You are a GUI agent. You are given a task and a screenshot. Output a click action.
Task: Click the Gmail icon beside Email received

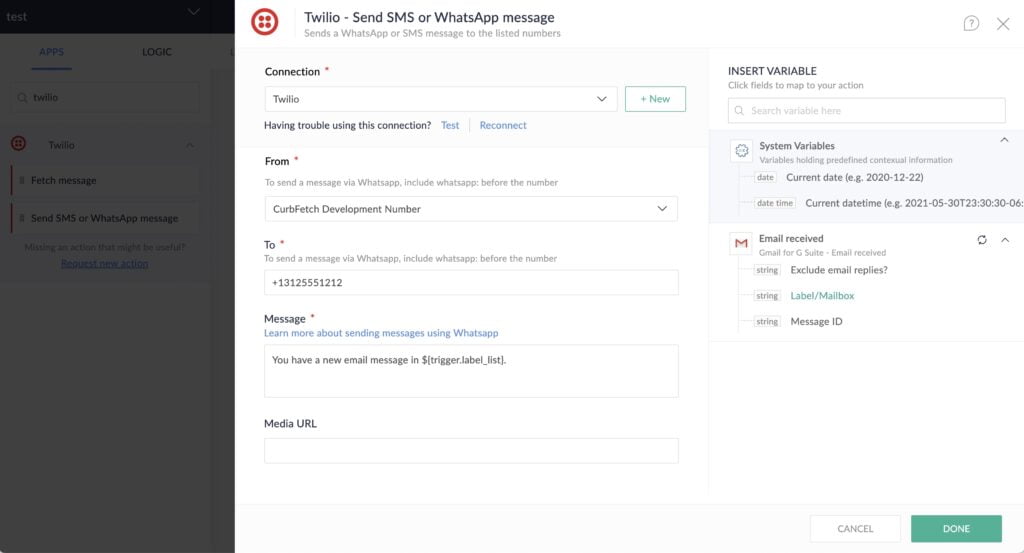[x=741, y=243]
